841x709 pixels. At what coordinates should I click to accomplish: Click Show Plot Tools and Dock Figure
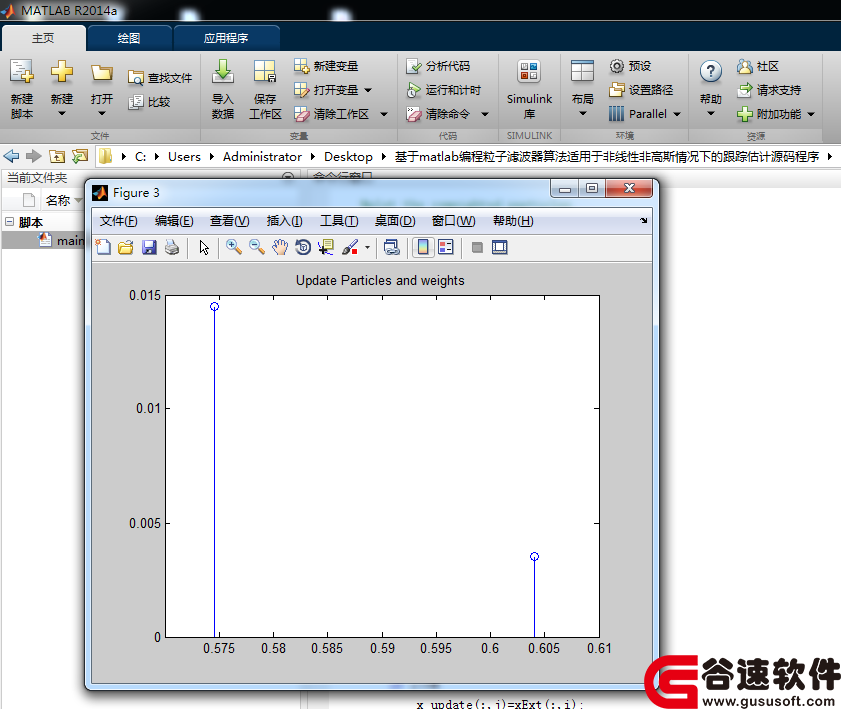coord(499,247)
